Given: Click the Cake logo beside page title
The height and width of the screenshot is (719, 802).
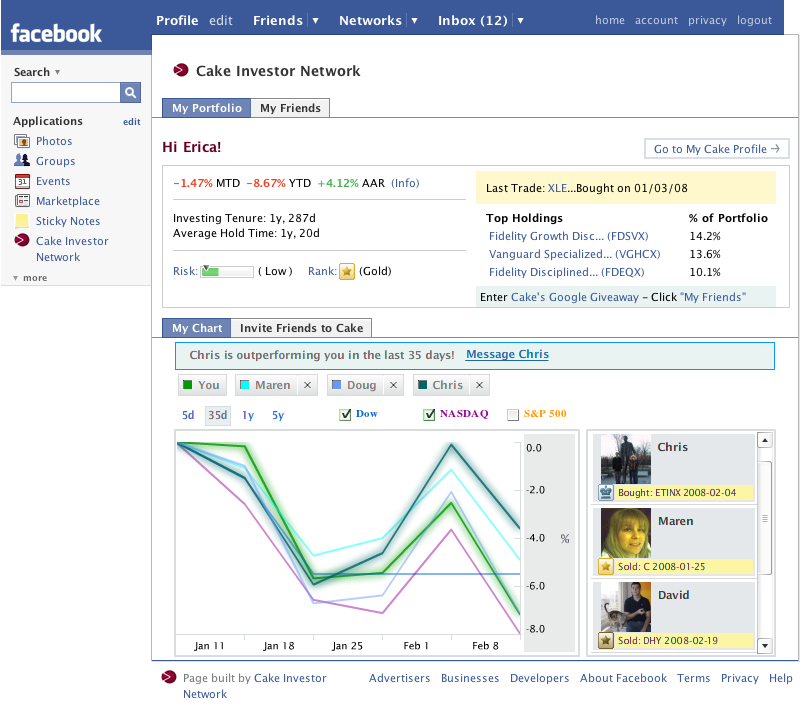Looking at the screenshot, I should coord(181,70).
